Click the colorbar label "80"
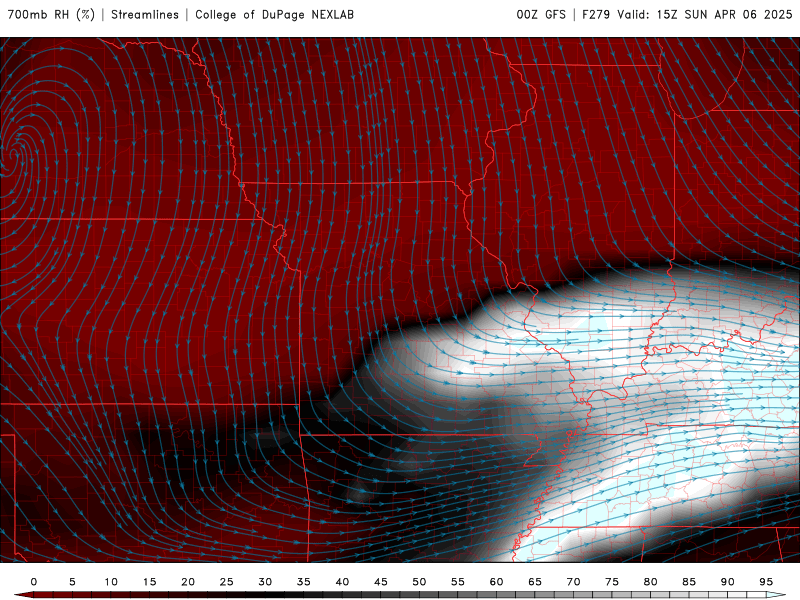 pyautogui.click(x=650, y=582)
